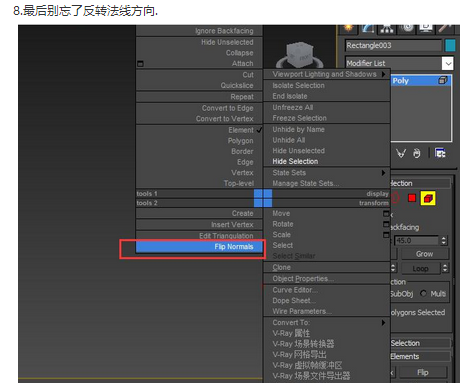Click the angle 45.0 spinner arrows
This screenshot has width=466, height=383.
443,240
